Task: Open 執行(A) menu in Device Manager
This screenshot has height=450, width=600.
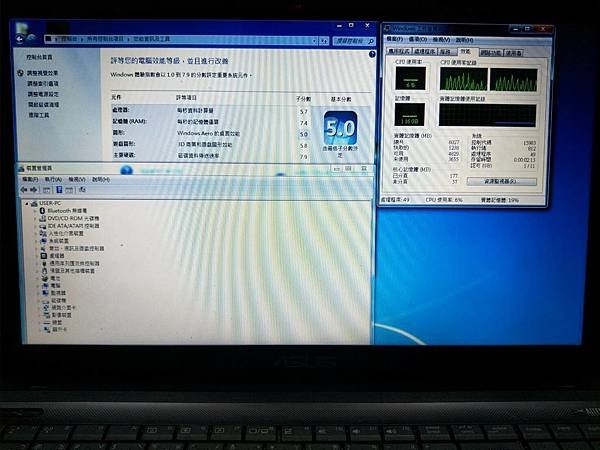Action: (53, 179)
